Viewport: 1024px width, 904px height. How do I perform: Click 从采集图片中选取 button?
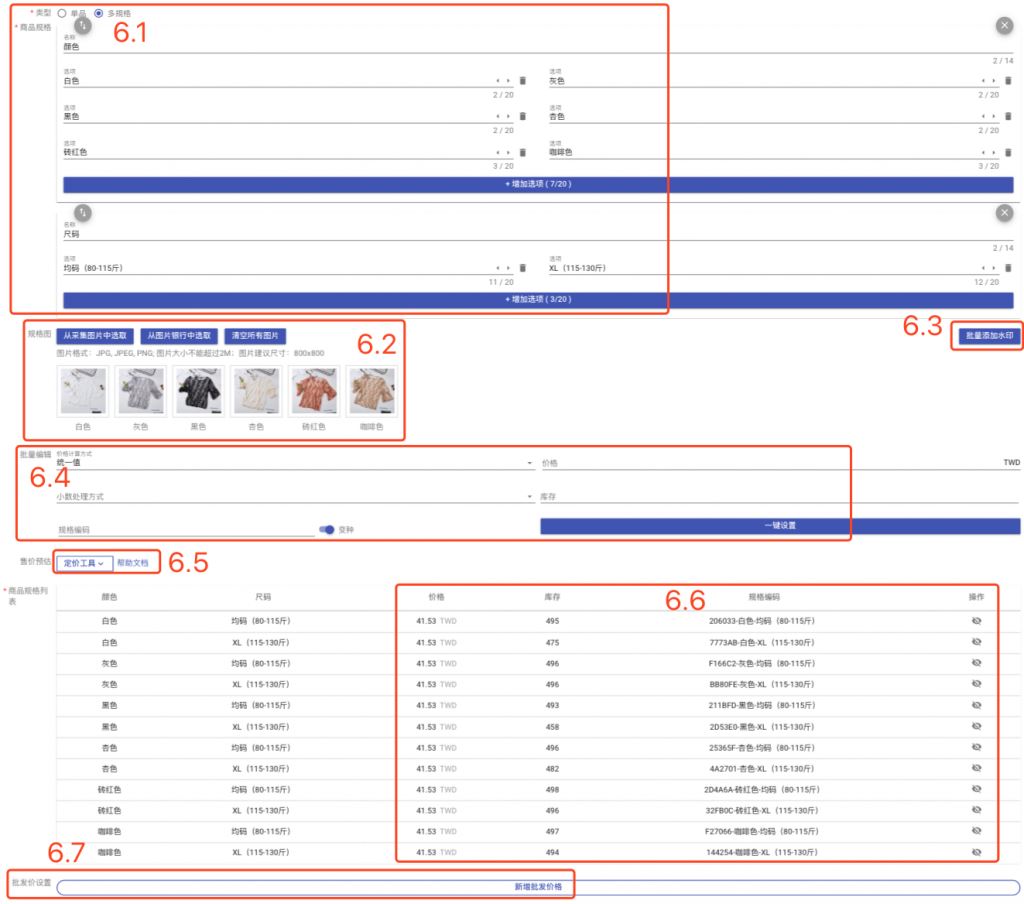[x=95, y=336]
